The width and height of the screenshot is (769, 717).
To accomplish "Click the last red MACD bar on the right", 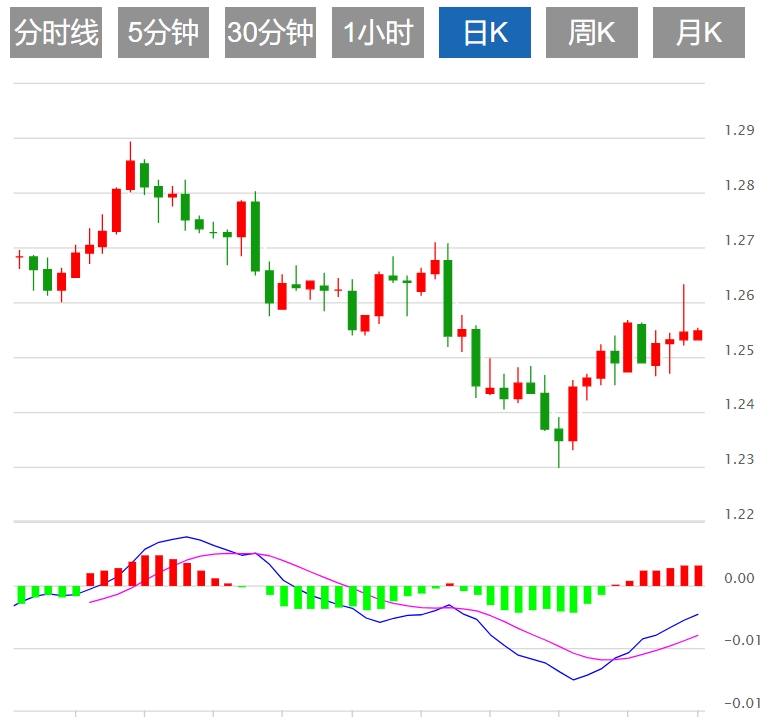I will click(x=698, y=575).
